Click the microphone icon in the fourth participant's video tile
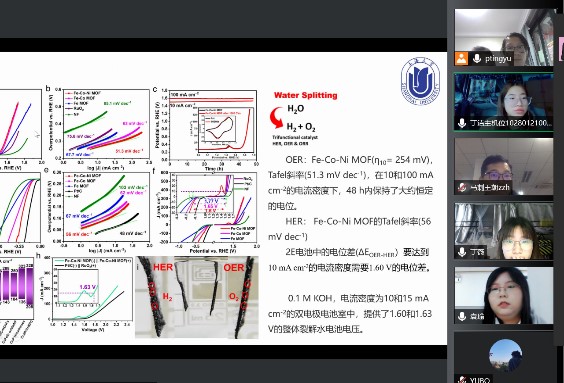Screen dimensions: 564x383 462,252
